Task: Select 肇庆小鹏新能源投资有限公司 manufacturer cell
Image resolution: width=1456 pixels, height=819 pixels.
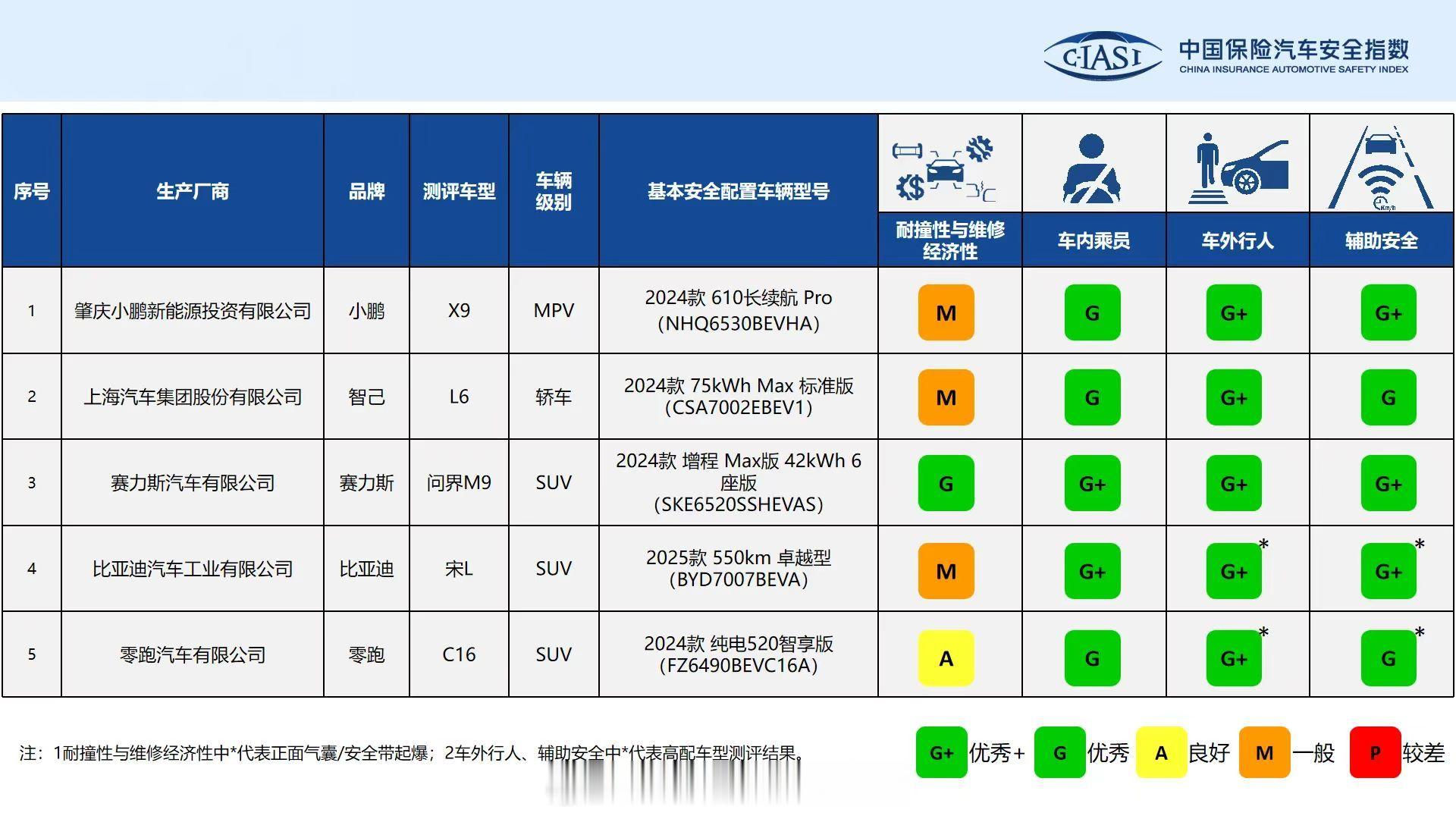Action: click(x=193, y=310)
